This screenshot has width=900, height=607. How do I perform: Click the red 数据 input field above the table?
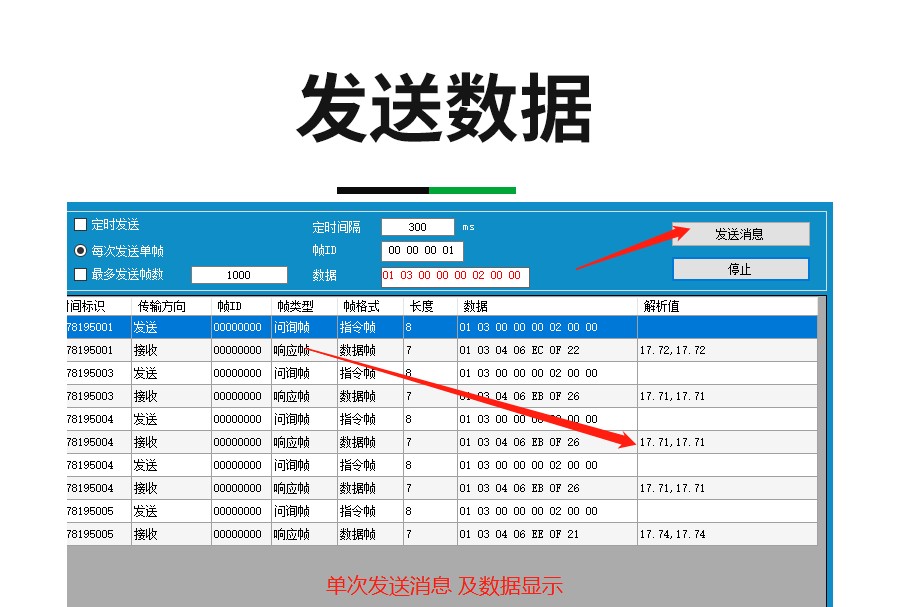pos(454,276)
